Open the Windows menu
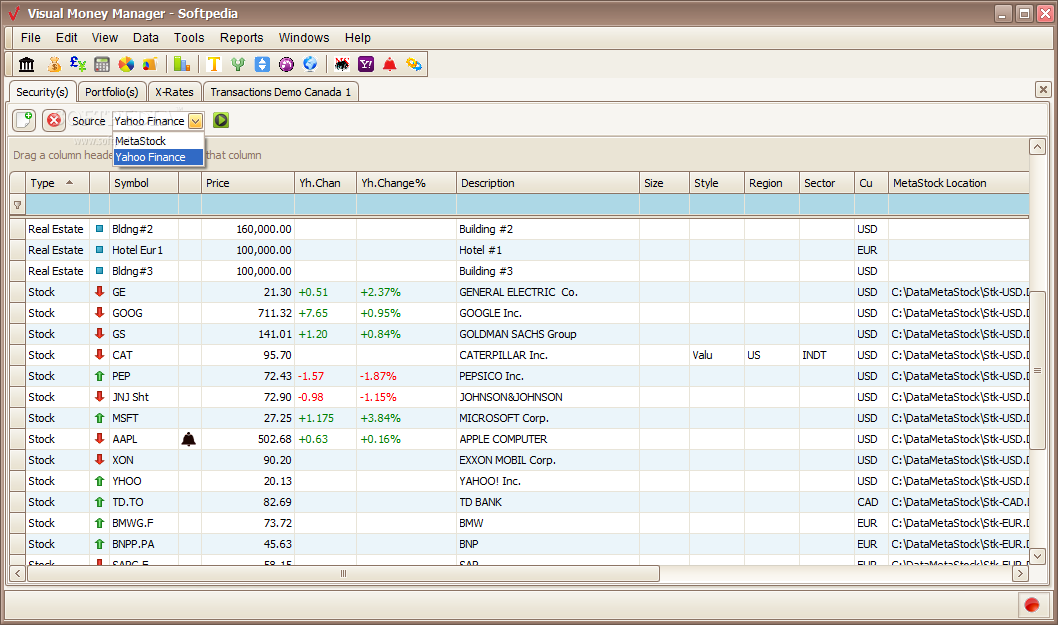The image size is (1058, 625). pos(304,38)
